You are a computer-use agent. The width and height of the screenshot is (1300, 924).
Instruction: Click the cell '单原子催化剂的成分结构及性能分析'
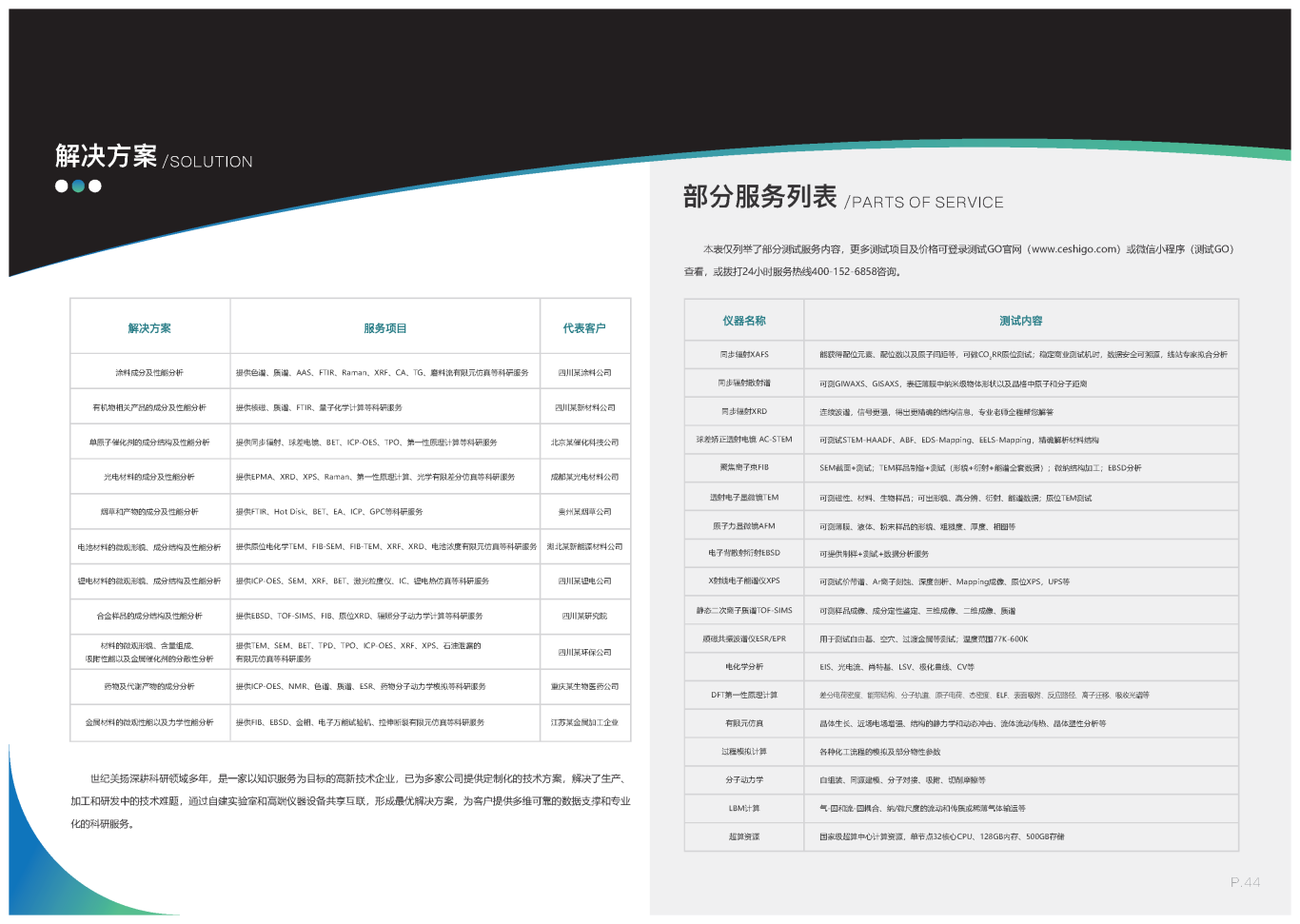coord(149,442)
